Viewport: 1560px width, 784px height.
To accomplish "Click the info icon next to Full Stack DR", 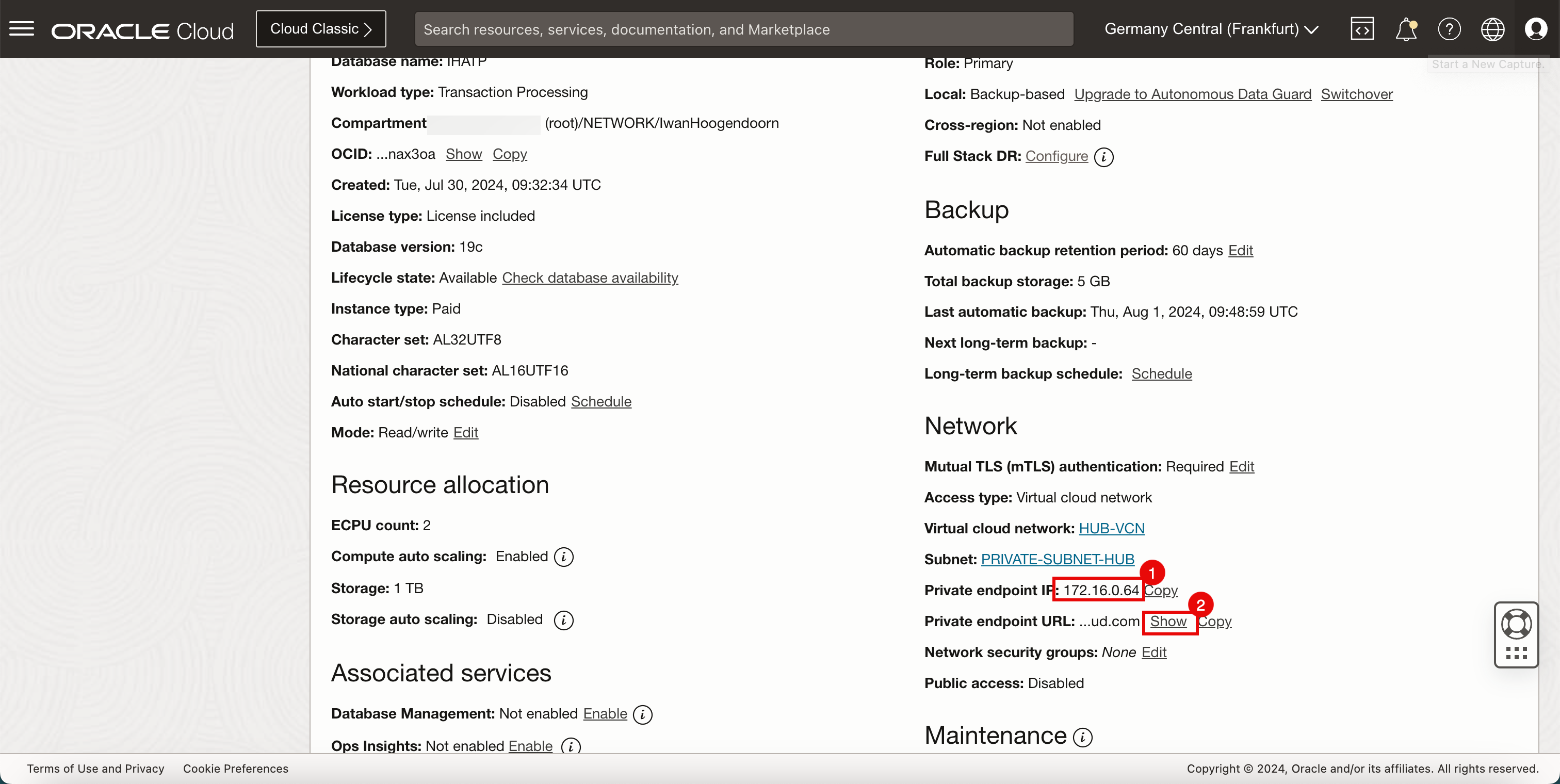I will point(1104,157).
